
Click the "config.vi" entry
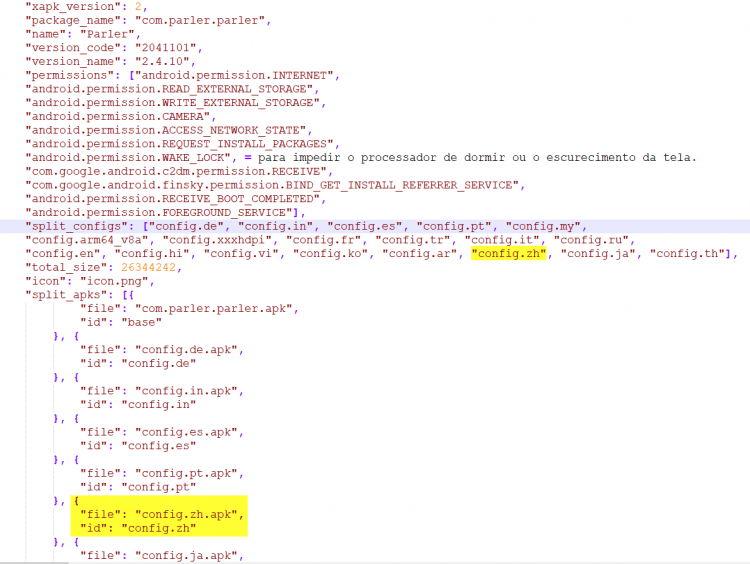241,254
